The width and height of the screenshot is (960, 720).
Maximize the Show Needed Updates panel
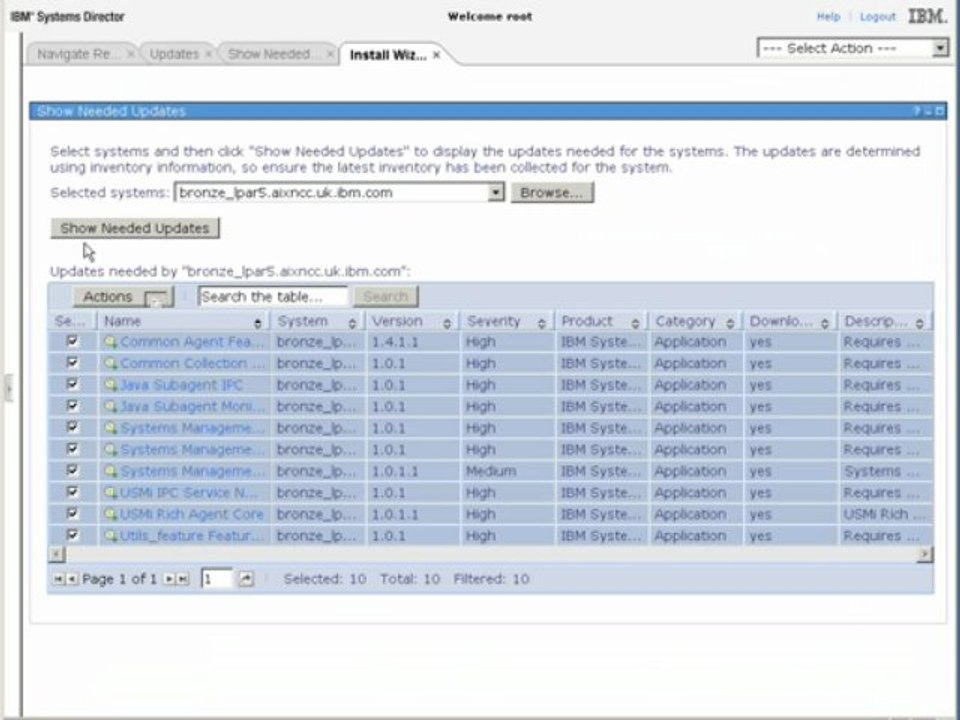click(940, 111)
